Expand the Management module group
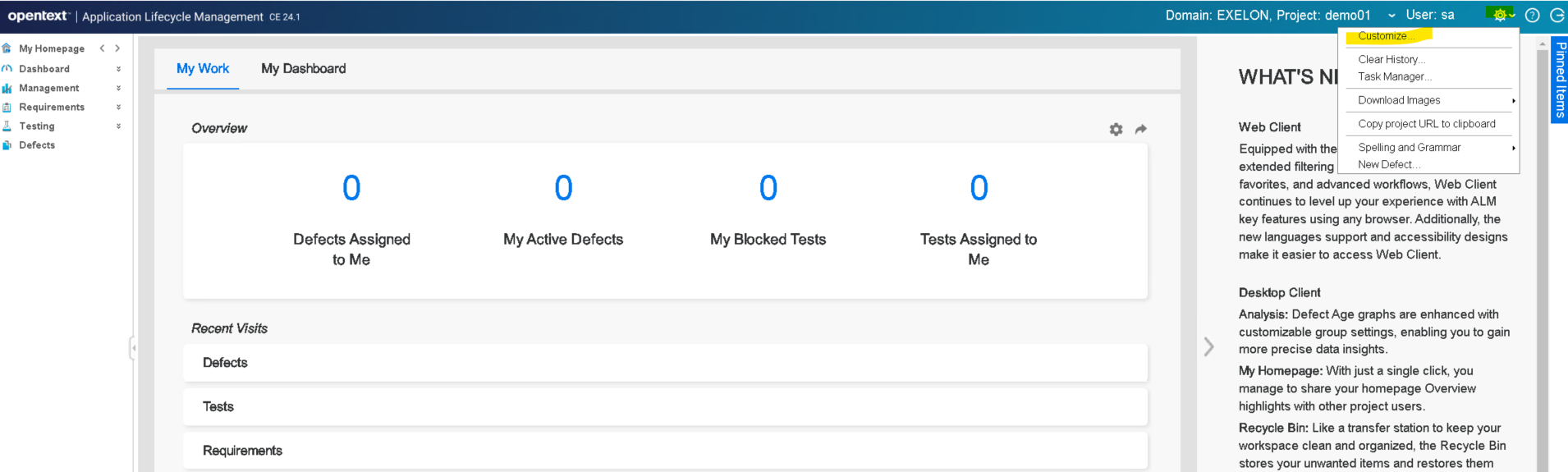This screenshot has width=1568, height=472. [x=118, y=88]
